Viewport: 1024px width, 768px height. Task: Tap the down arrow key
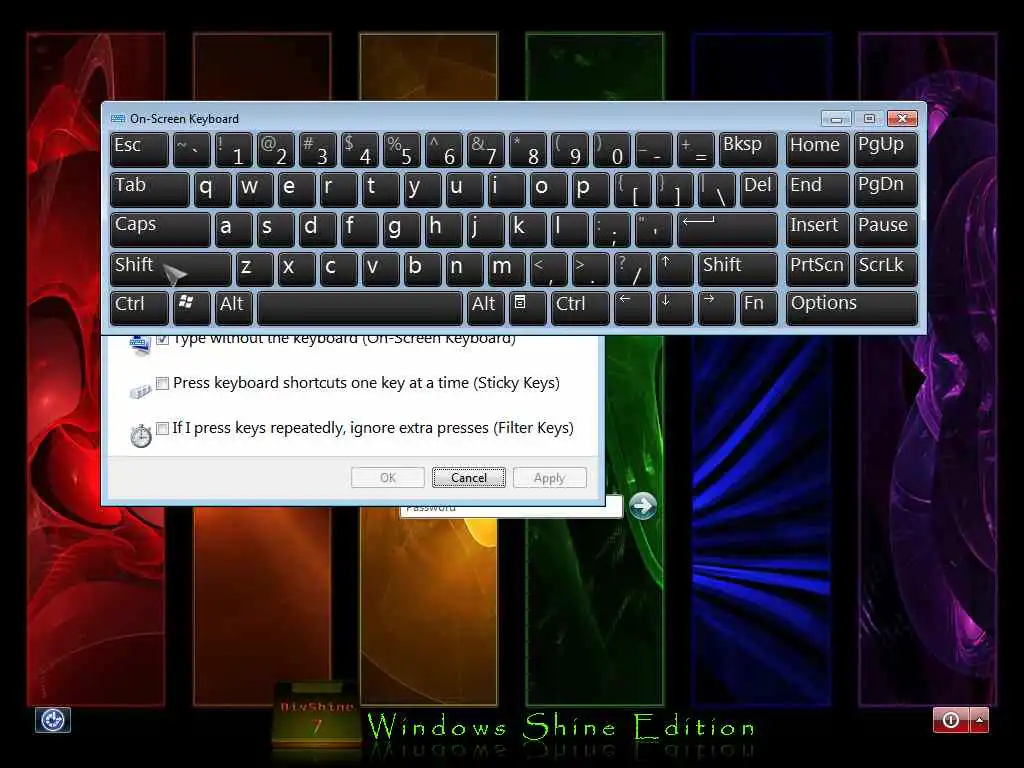point(674,307)
